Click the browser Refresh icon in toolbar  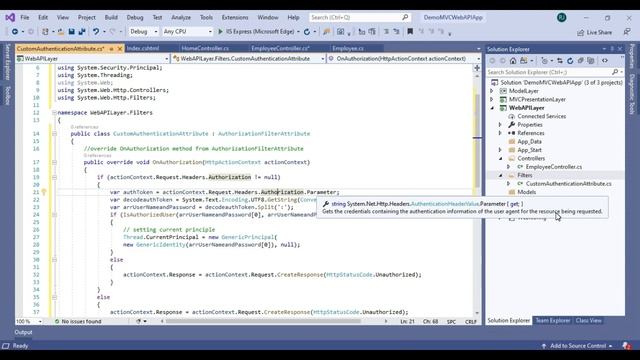(x=307, y=31)
